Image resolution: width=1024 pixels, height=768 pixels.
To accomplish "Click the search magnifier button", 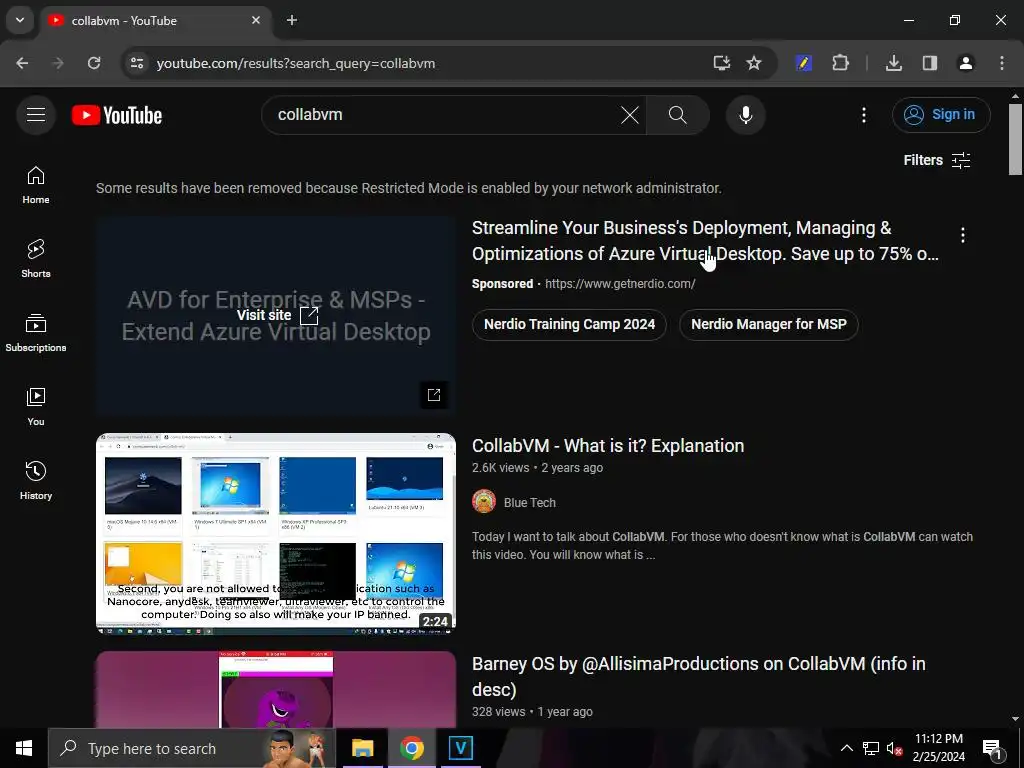I will point(678,115).
